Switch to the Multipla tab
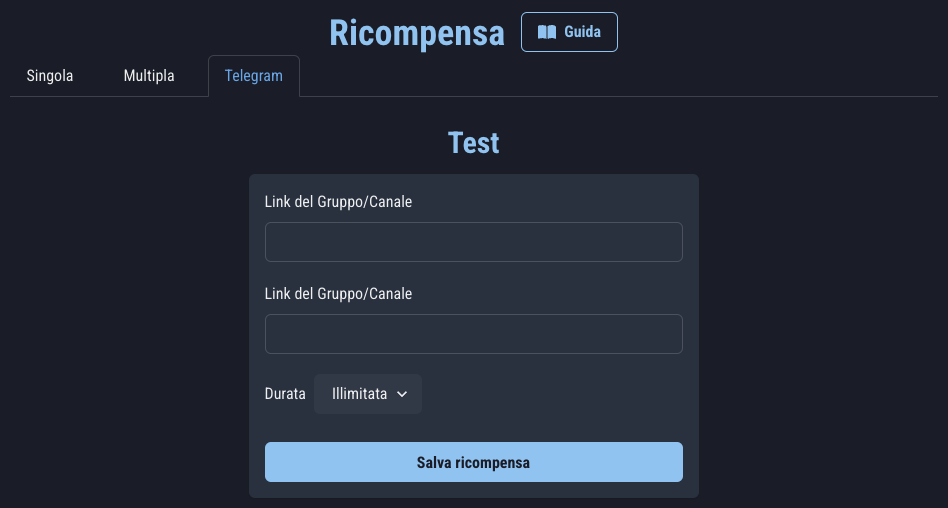 (149, 76)
